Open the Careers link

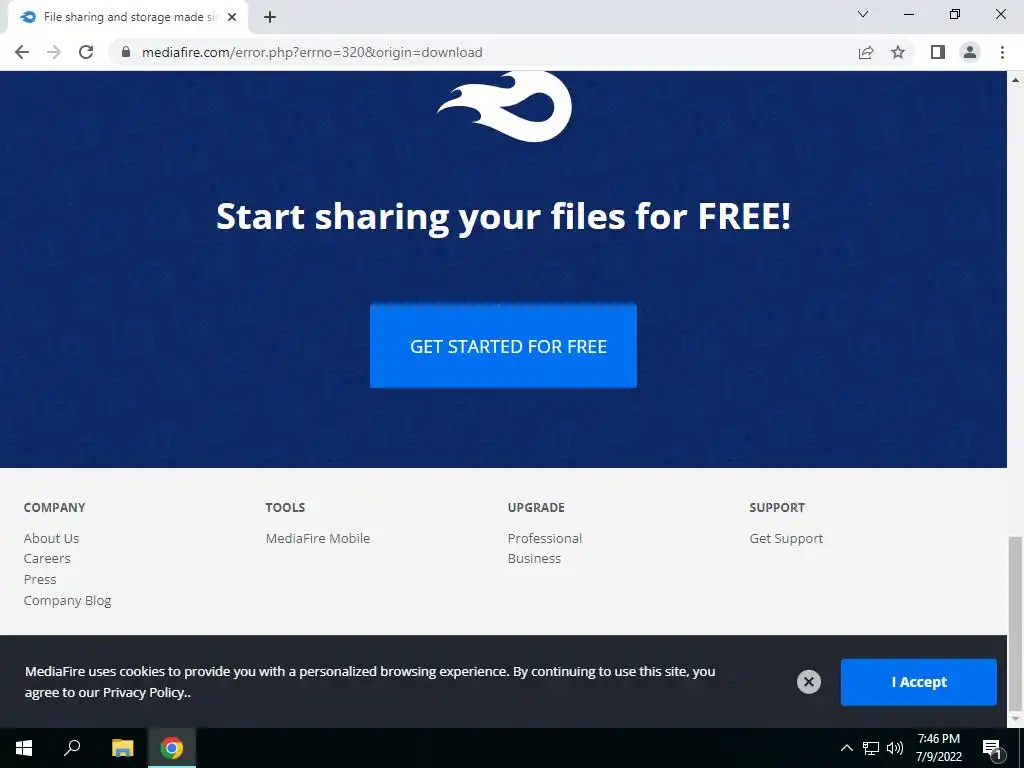[x=47, y=558]
